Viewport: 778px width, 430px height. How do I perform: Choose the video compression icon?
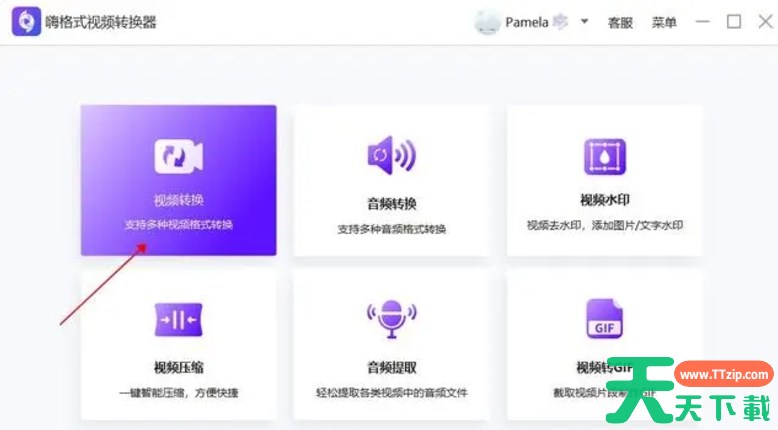pyautogui.click(x=178, y=320)
